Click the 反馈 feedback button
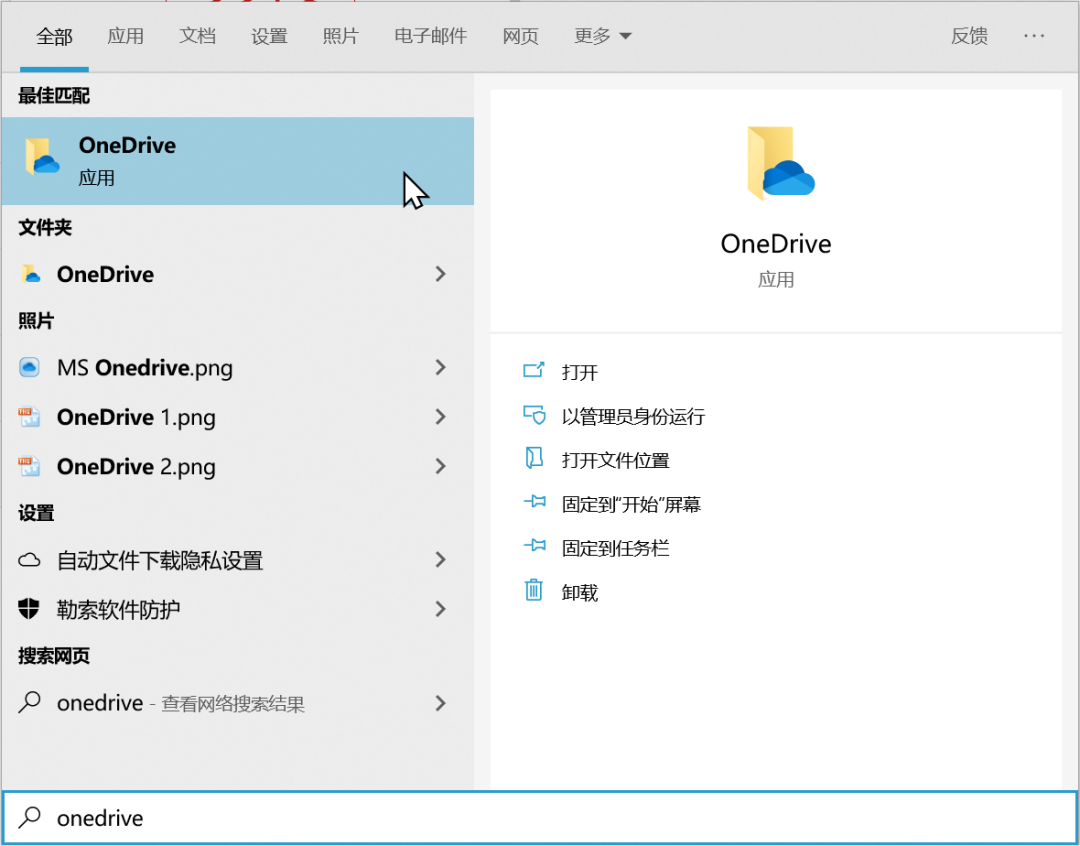Viewport: 1080px width, 846px height. pyautogui.click(x=968, y=36)
